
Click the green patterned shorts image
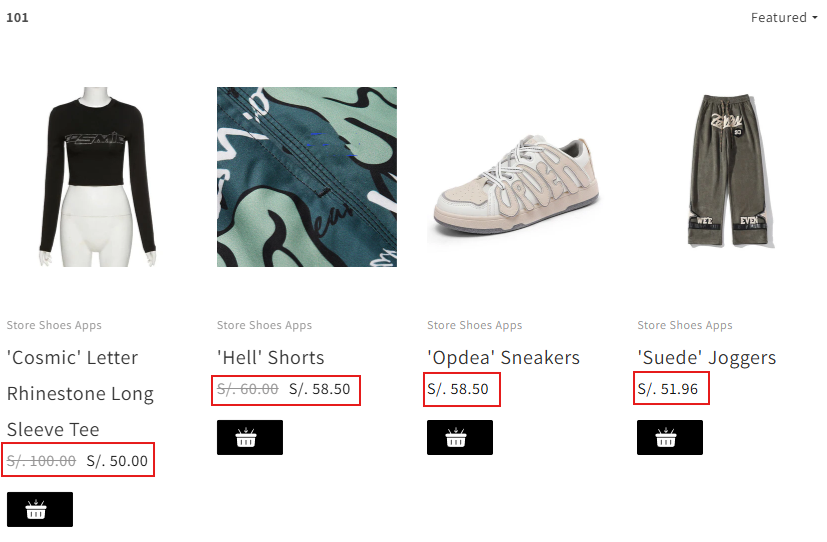(x=307, y=177)
